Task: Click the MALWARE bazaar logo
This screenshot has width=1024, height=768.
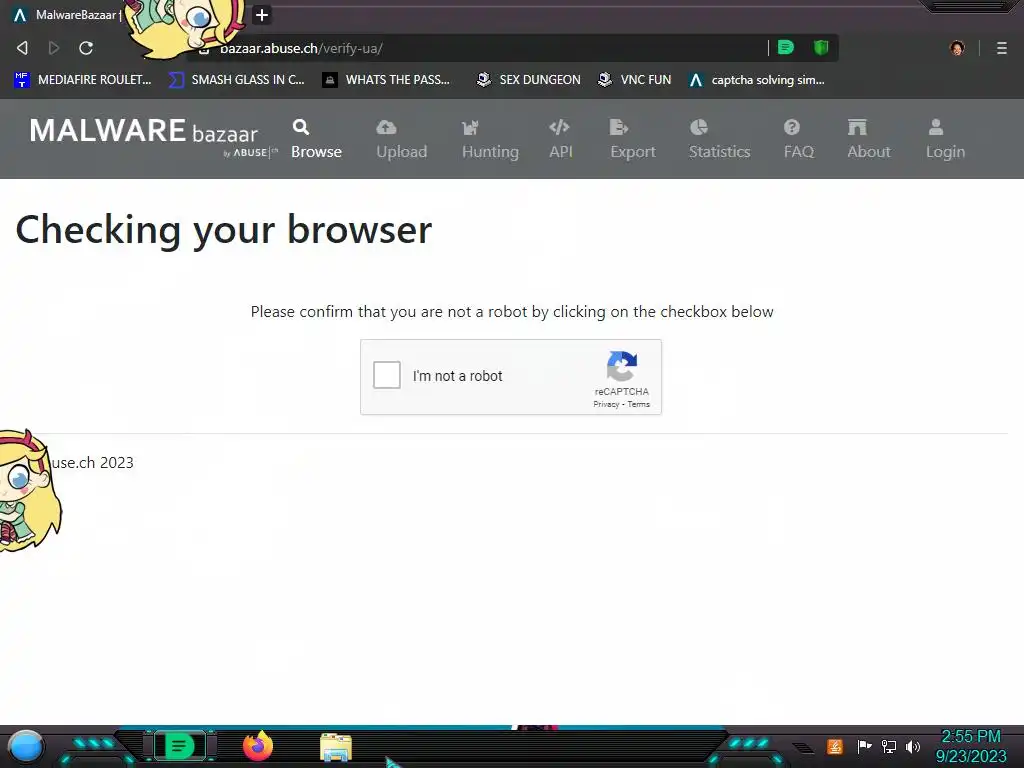Action: (152, 136)
